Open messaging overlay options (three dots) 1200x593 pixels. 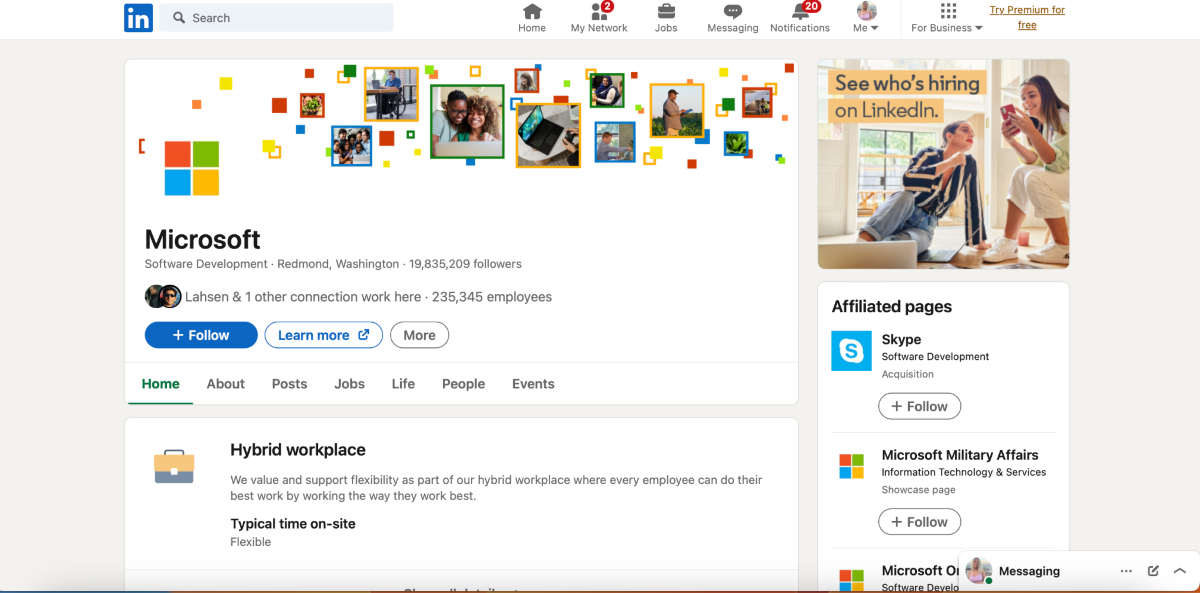point(1126,571)
